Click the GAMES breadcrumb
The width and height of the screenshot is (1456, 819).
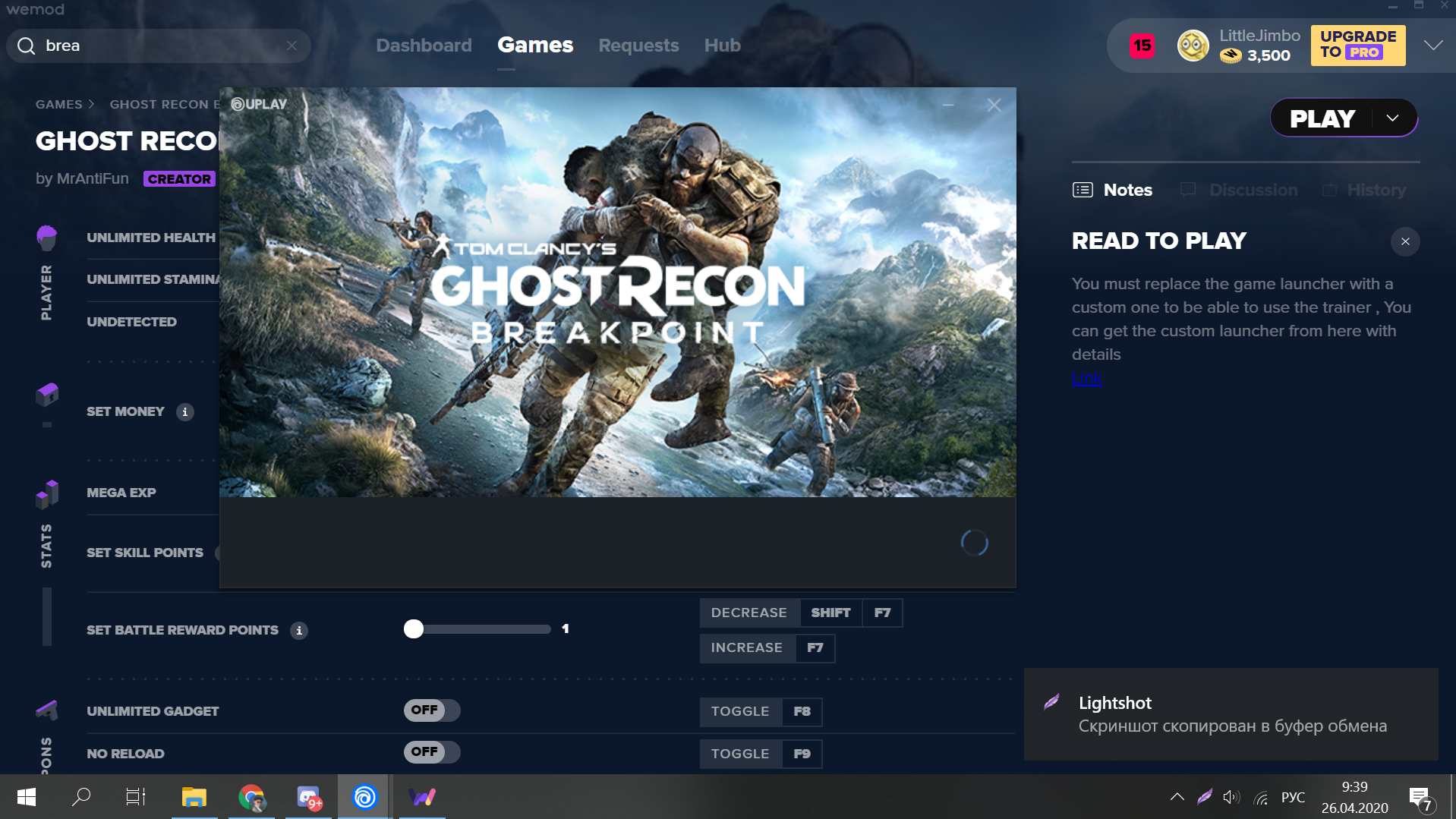[x=58, y=105]
